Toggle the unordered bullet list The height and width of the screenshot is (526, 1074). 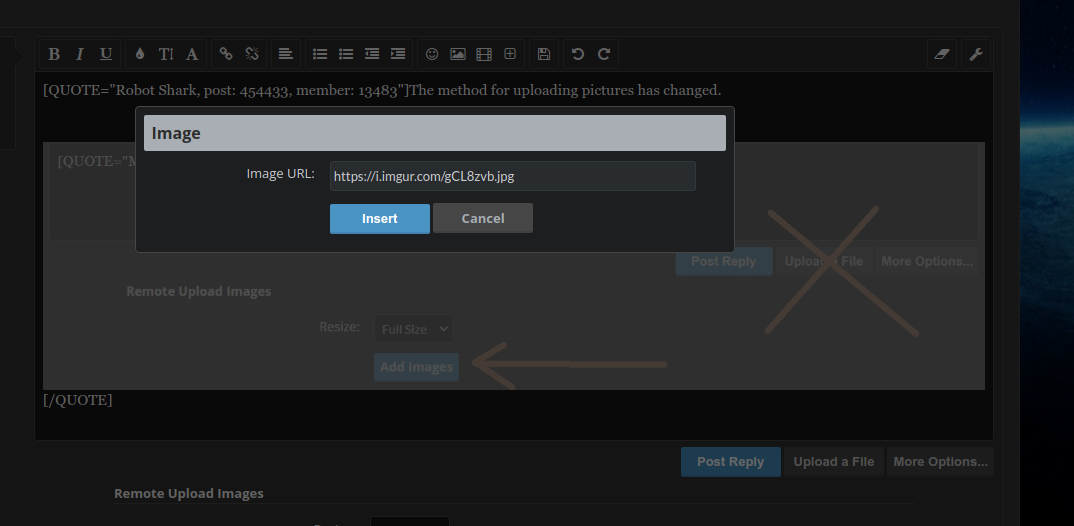320,54
